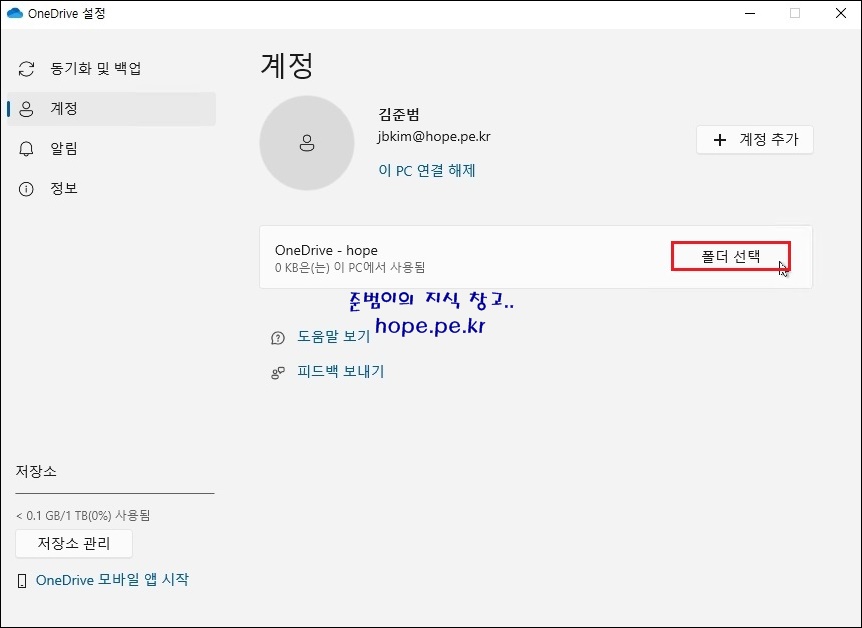Viewport: 862px width, 628px height.
Task: Click the bell icon beside 알림
Action: [x=26, y=149]
